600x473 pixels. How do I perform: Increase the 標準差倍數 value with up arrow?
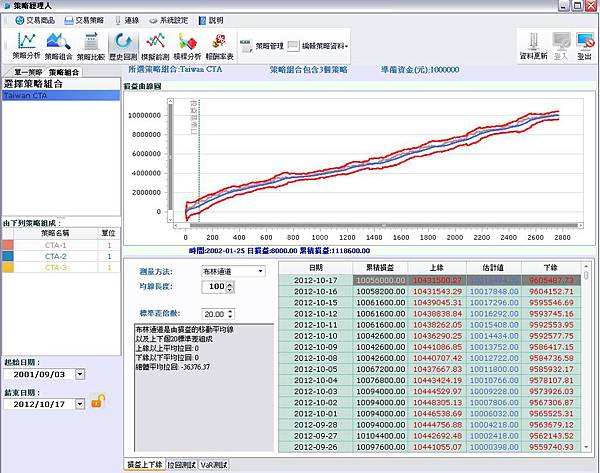[x=230, y=312]
